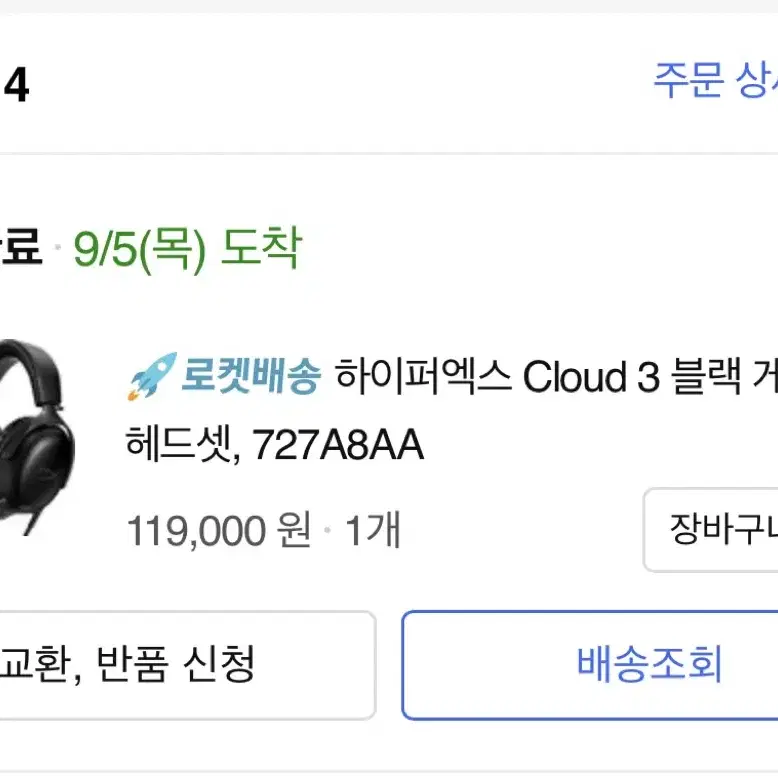
Task: Track shipment with the 배송조회 button
Action: point(590,665)
